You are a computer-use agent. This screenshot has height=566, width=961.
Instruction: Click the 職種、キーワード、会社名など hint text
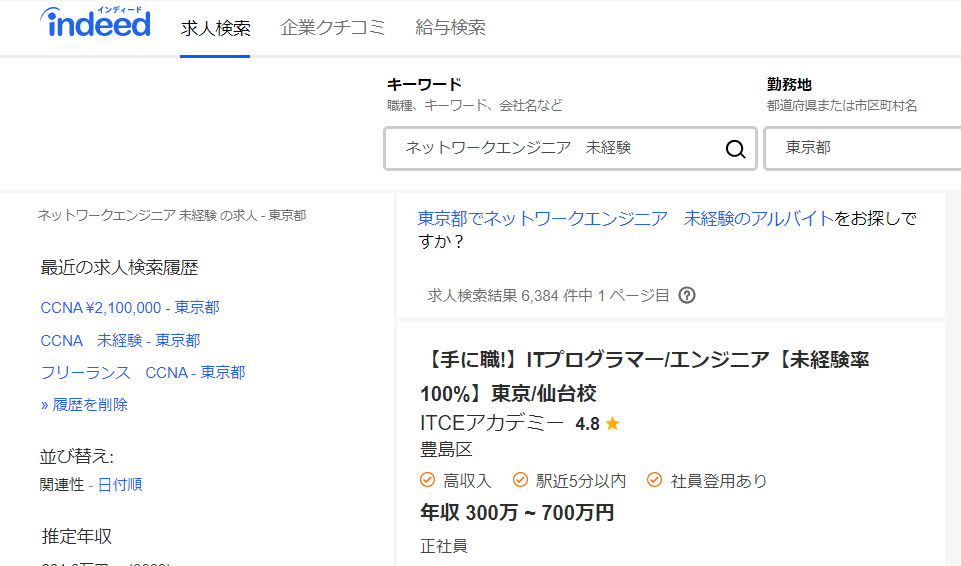(474, 105)
